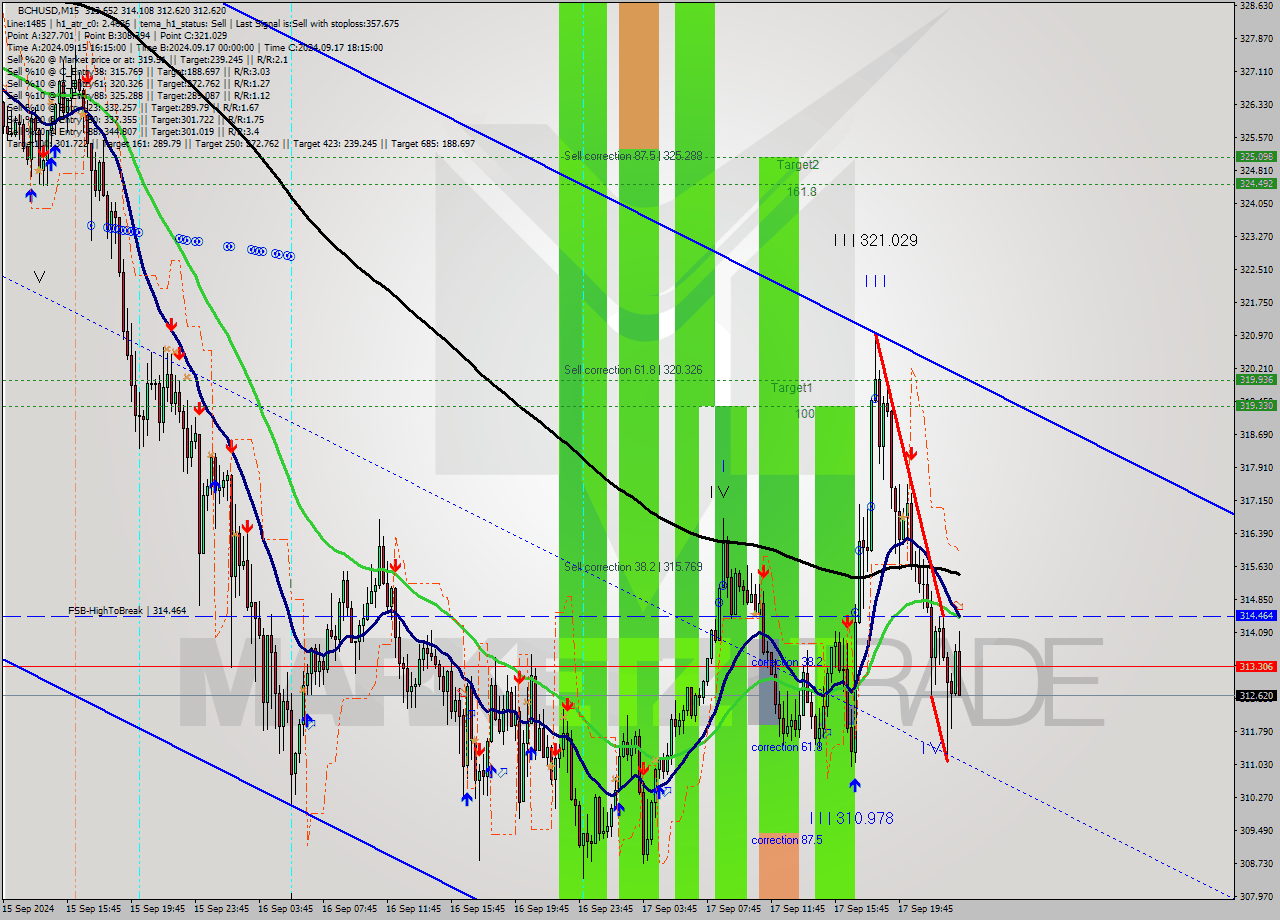Click the 317.910 price axis value
Screen dimensions: 1280x920
click(1256, 468)
